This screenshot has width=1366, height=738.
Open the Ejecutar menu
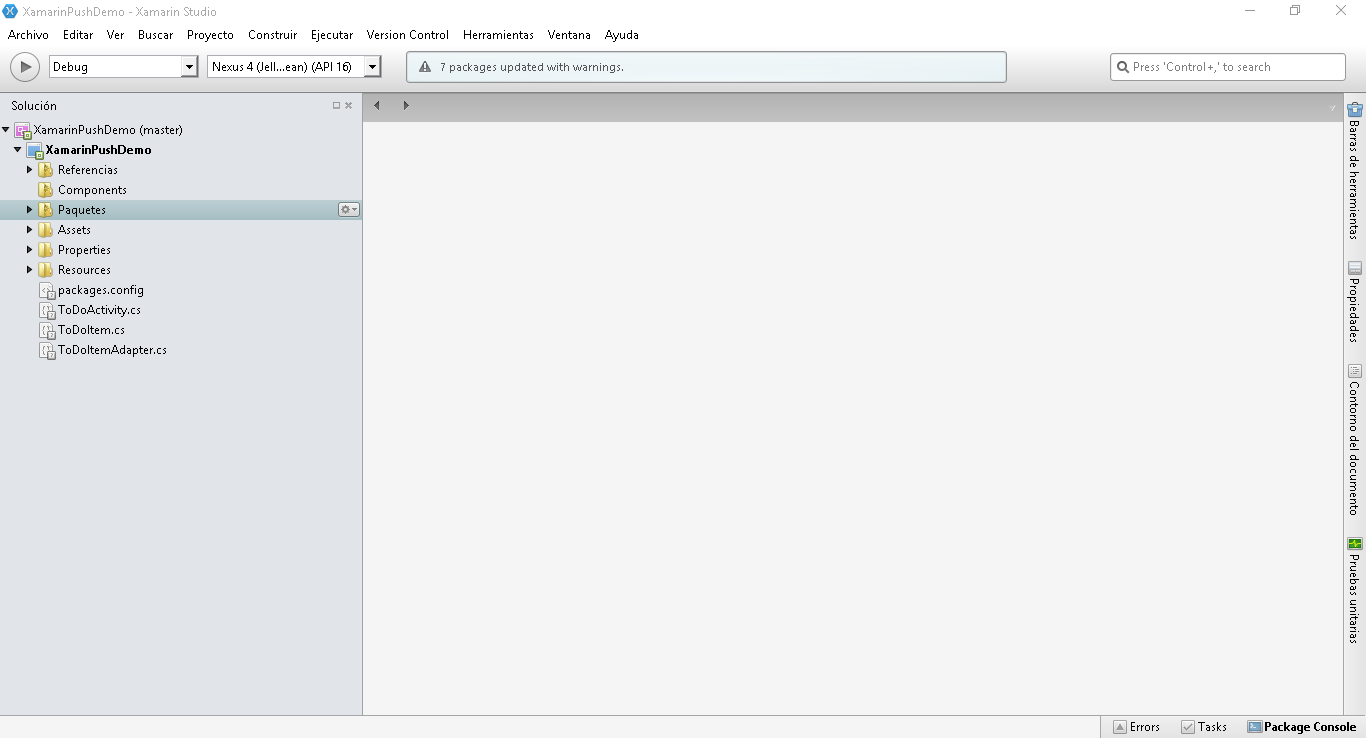point(332,34)
